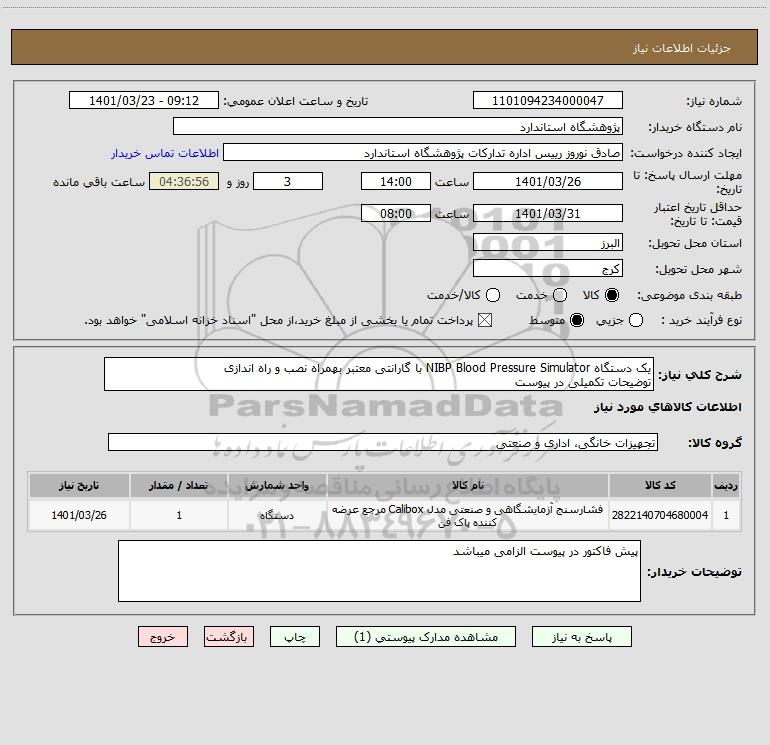
Task: Select the جزیی purchase type radio
Action: click(x=636, y=320)
